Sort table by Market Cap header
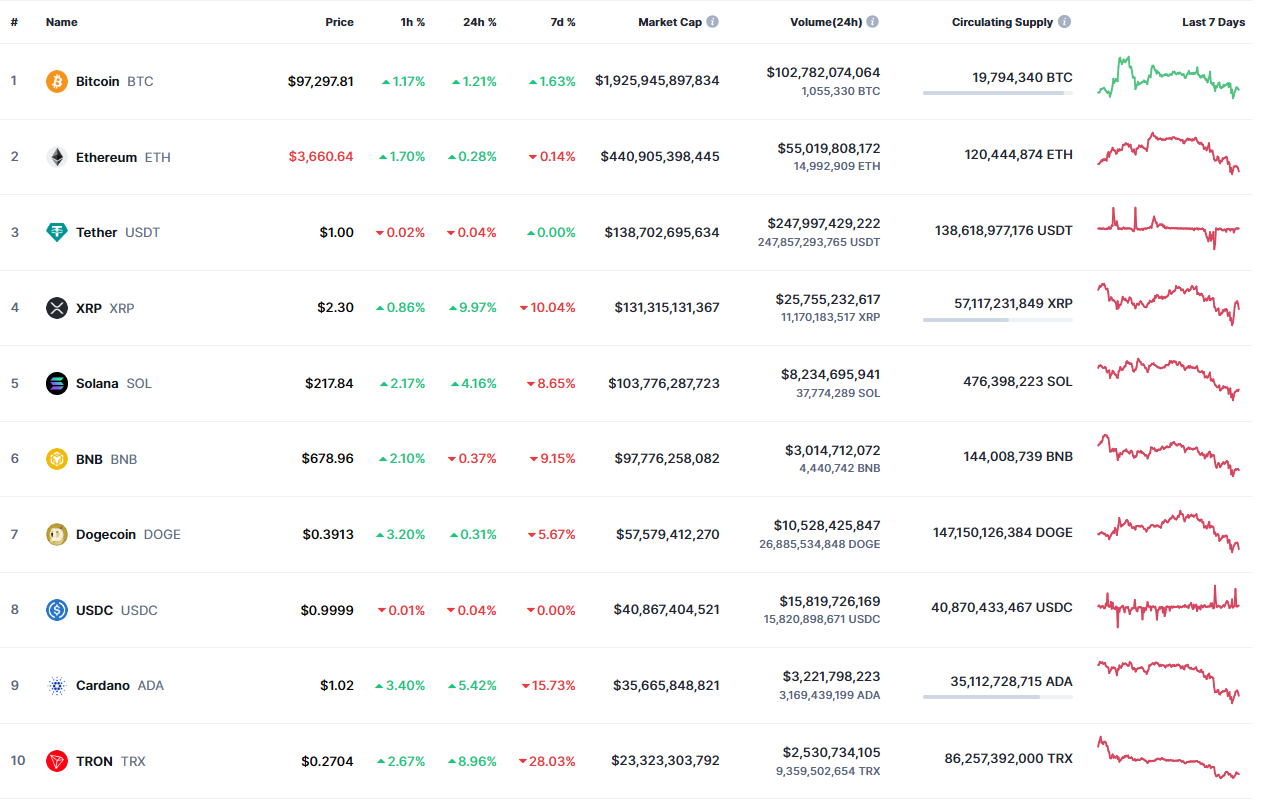Screen dimensions: 1274x806 click(670, 22)
